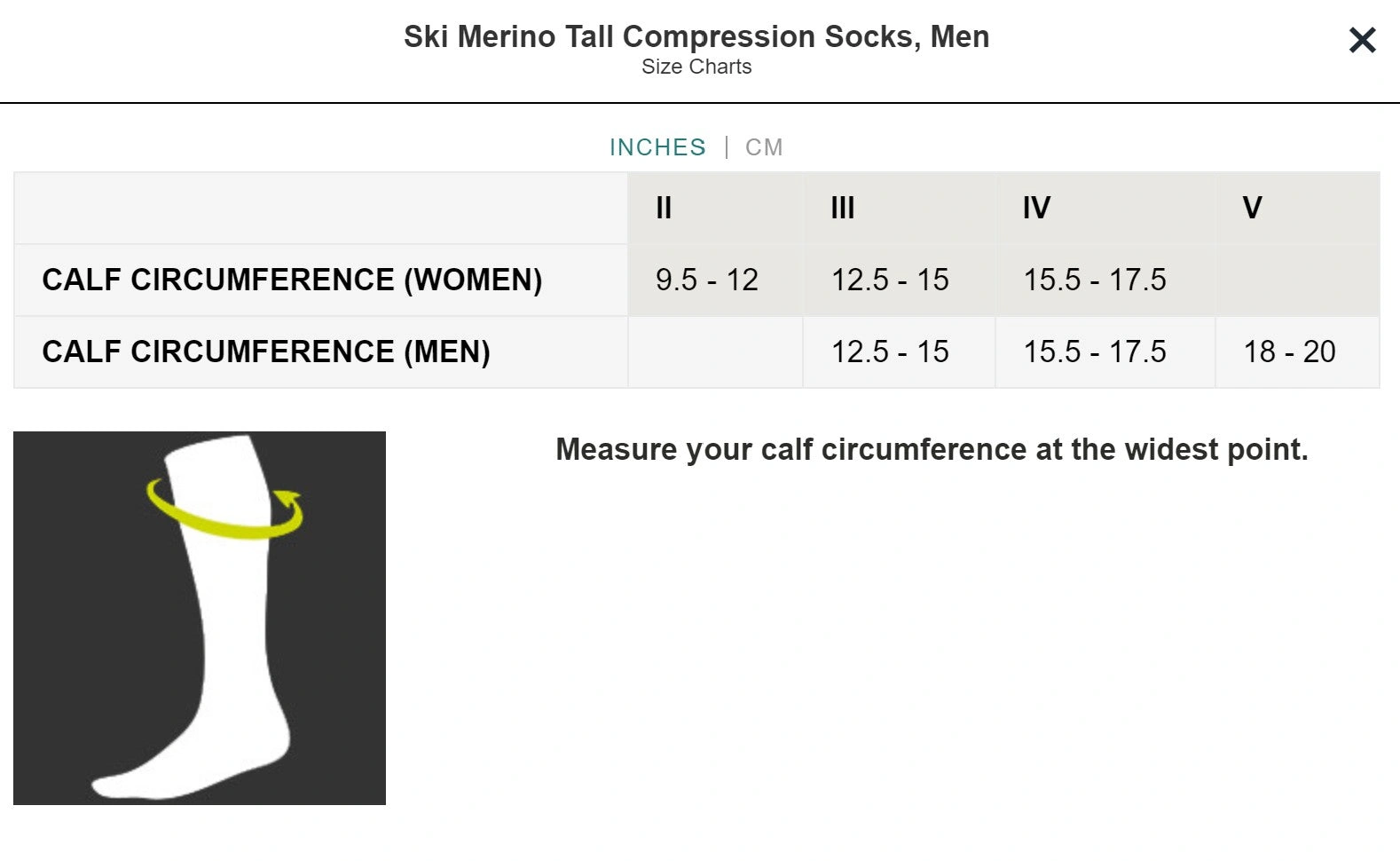Click the Ski Merino Tall Compression Socks title
The width and height of the screenshot is (1400, 861).
point(696,36)
